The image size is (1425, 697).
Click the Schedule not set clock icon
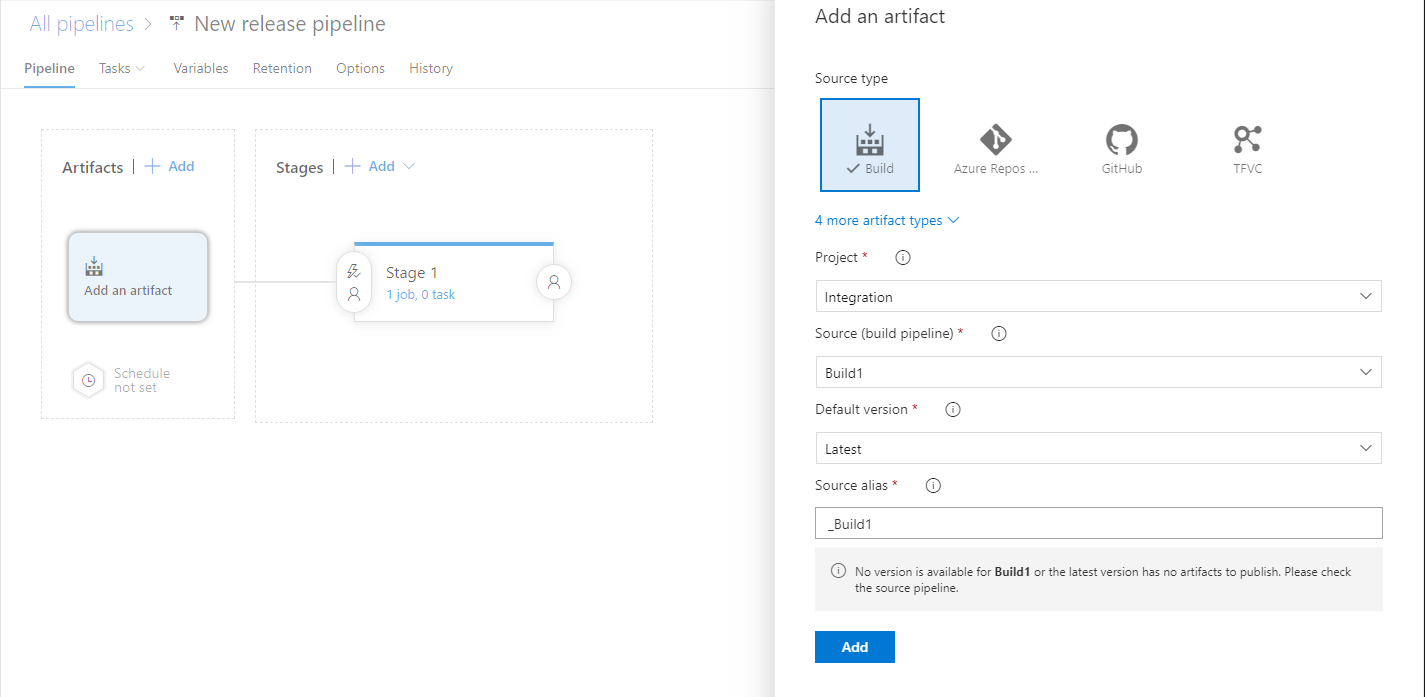pyautogui.click(x=88, y=380)
